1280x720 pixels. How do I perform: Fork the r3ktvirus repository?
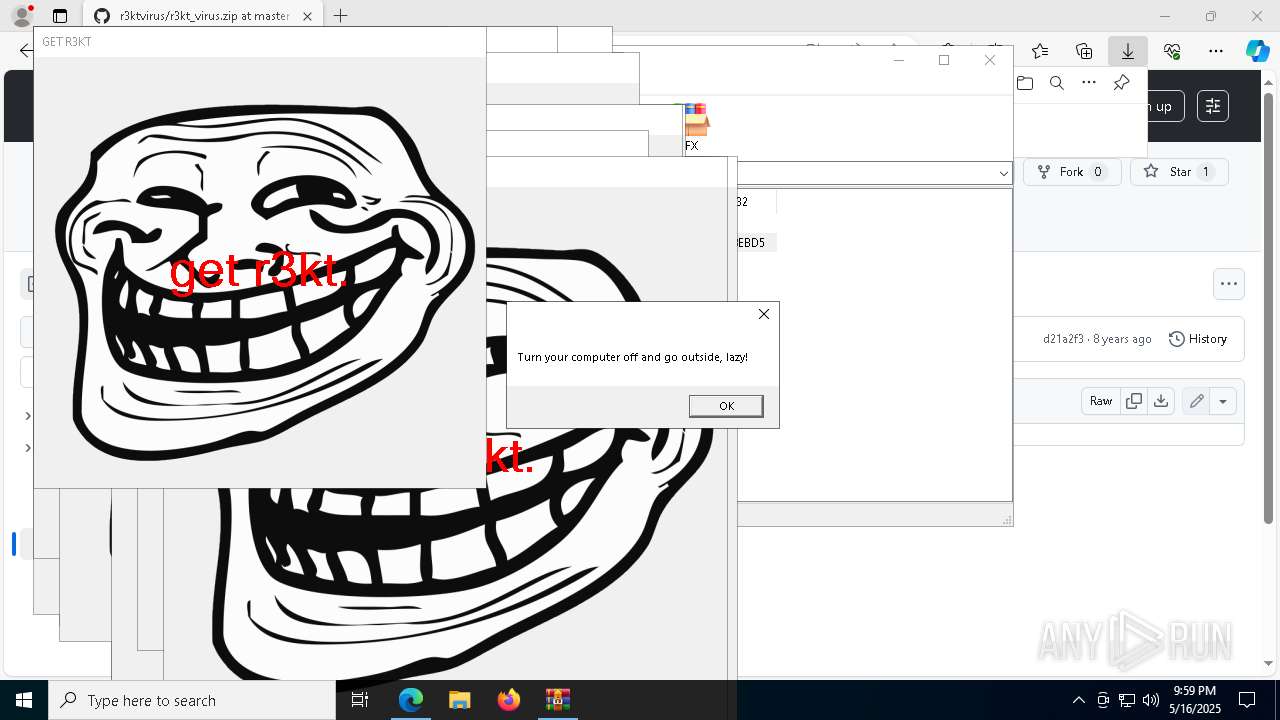click(x=1072, y=172)
